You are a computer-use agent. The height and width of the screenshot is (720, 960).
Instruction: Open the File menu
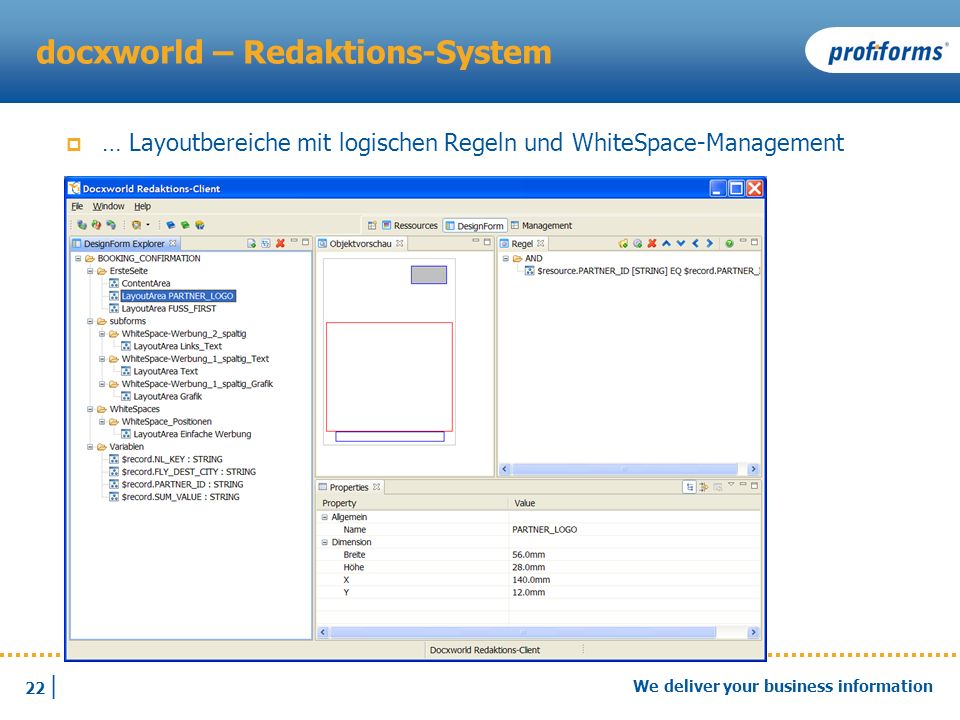(77, 206)
